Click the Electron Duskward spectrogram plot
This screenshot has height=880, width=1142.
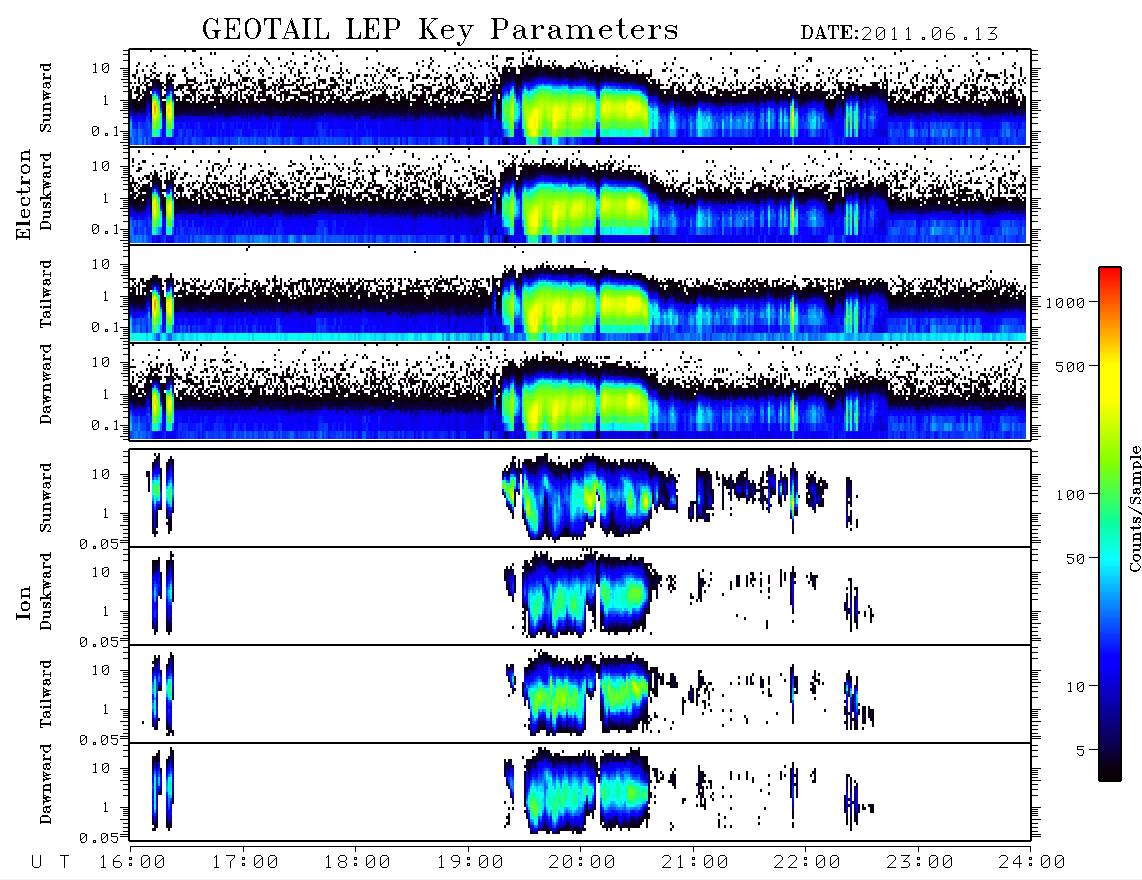[x=580, y=195]
